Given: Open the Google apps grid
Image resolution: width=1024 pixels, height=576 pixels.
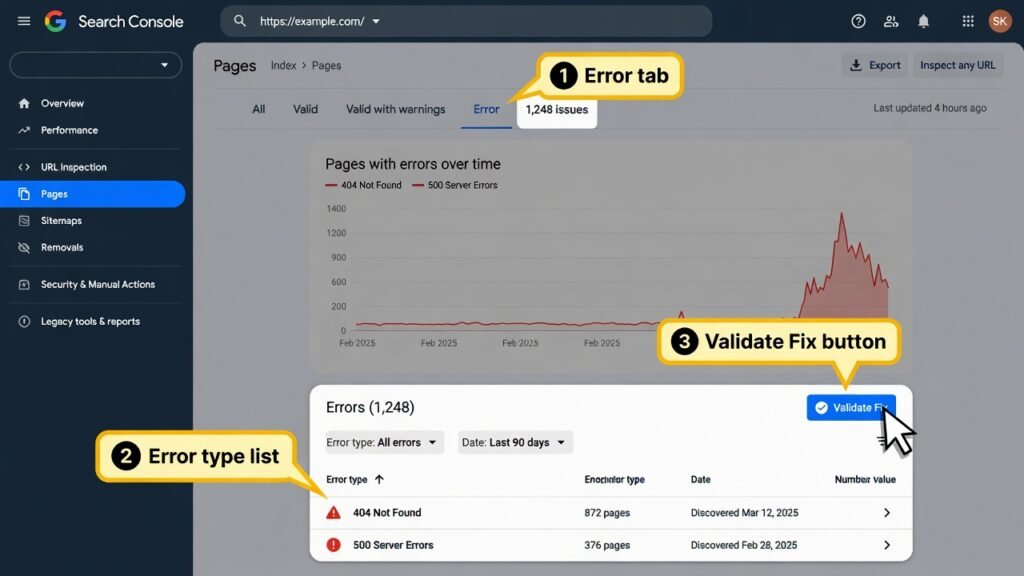Looking at the screenshot, I should [x=968, y=22].
